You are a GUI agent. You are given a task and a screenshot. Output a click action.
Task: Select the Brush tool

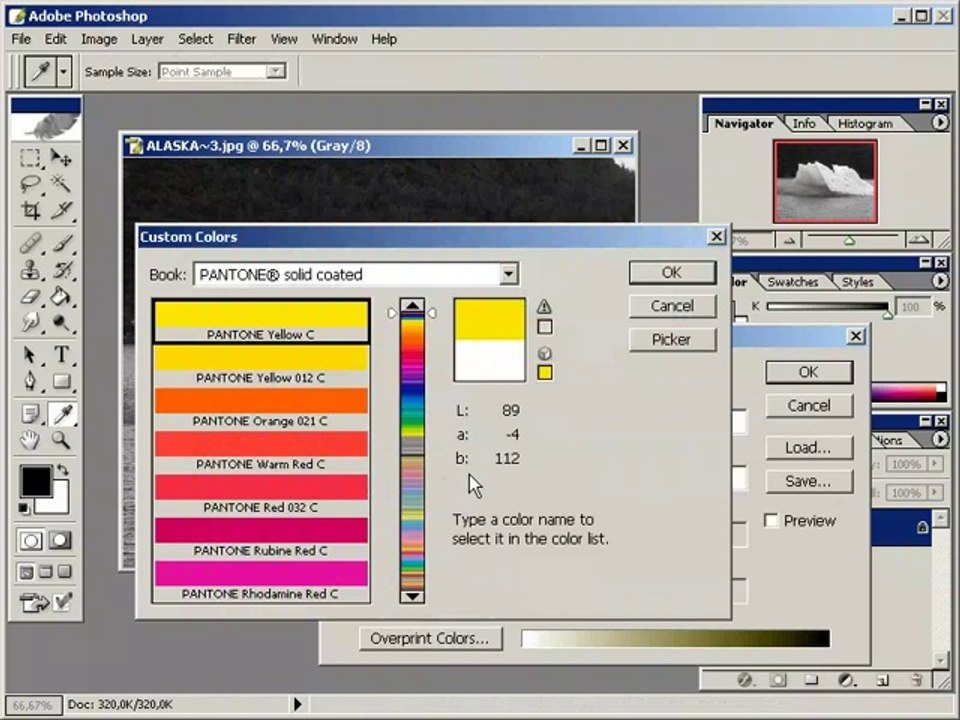[61, 244]
